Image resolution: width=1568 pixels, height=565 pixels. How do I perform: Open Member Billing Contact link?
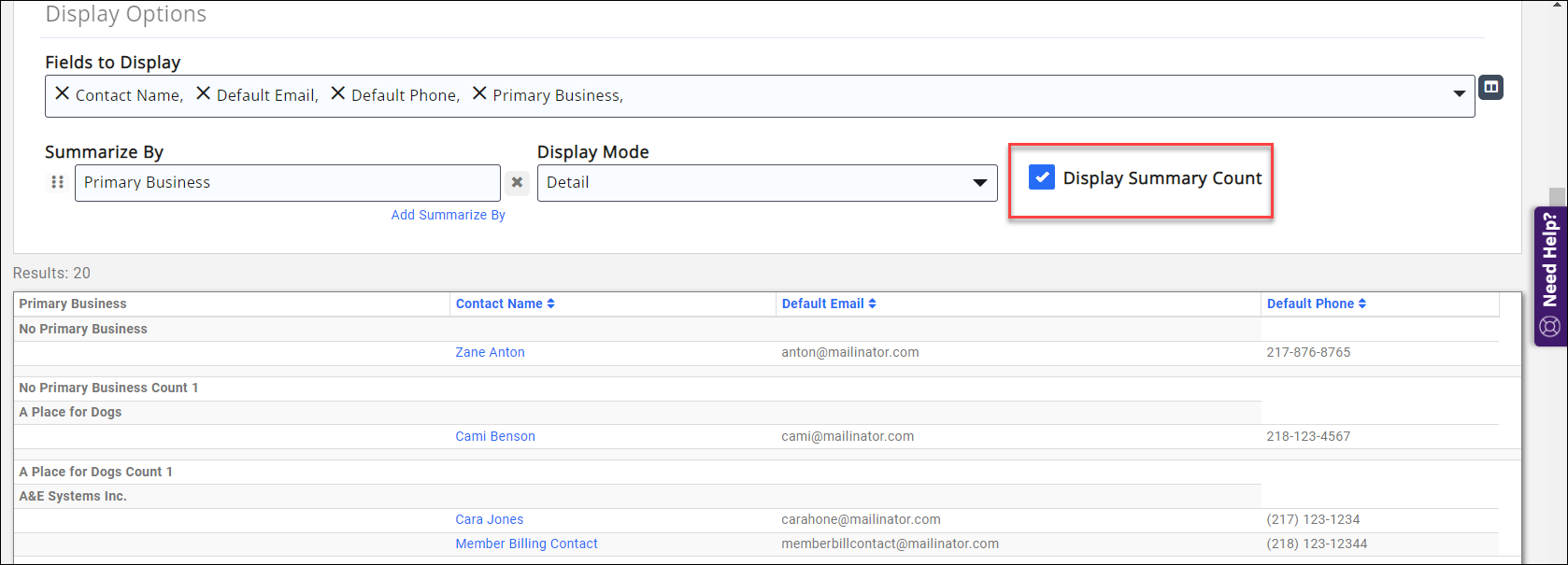click(x=526, y=544)
